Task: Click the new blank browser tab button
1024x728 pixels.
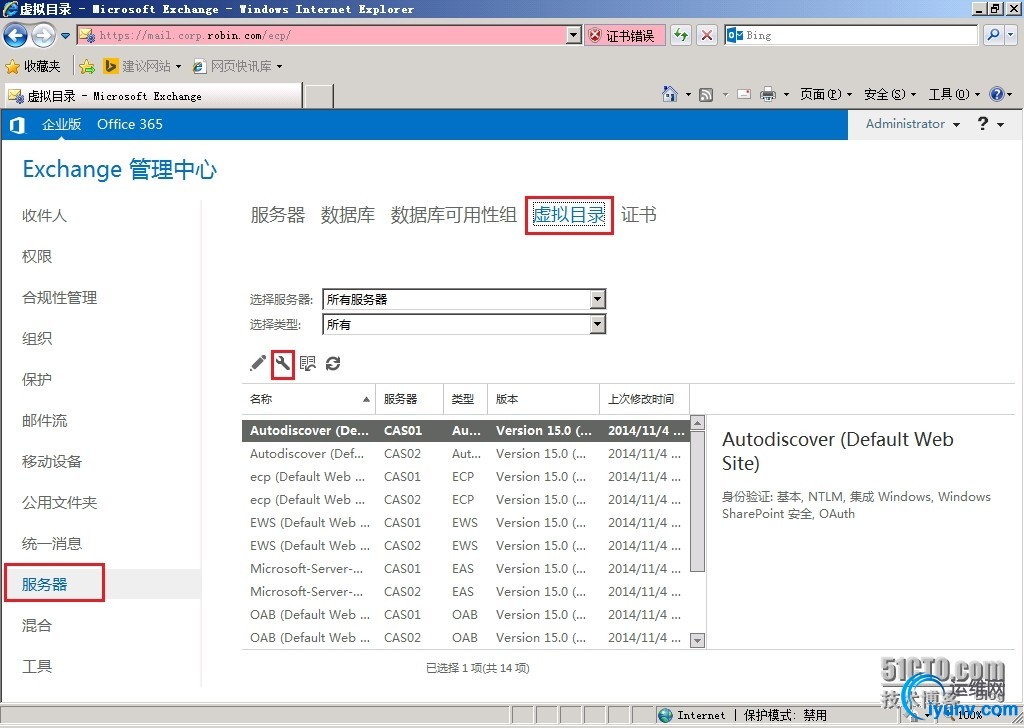Action: tap(319, 96)
